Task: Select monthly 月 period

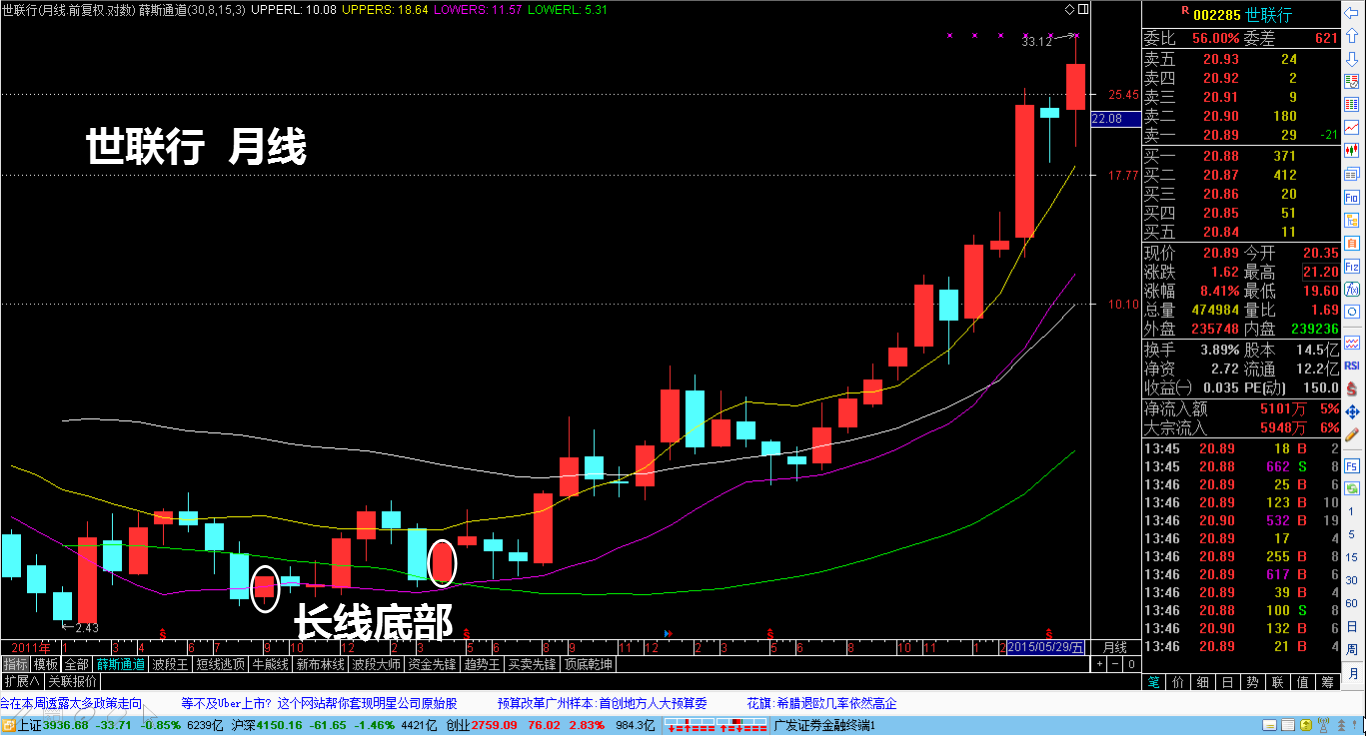Action: [x=1352, y=673]
